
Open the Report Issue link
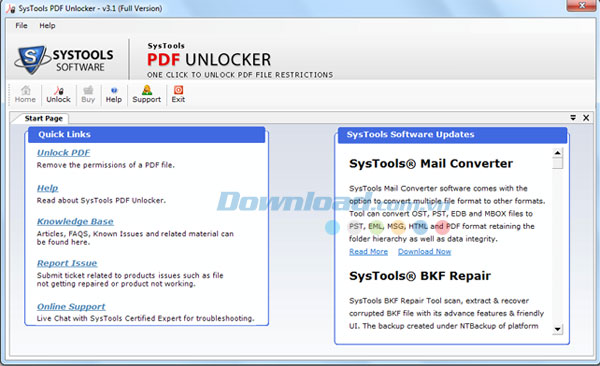pyautogui.click(x=67, y=263)
